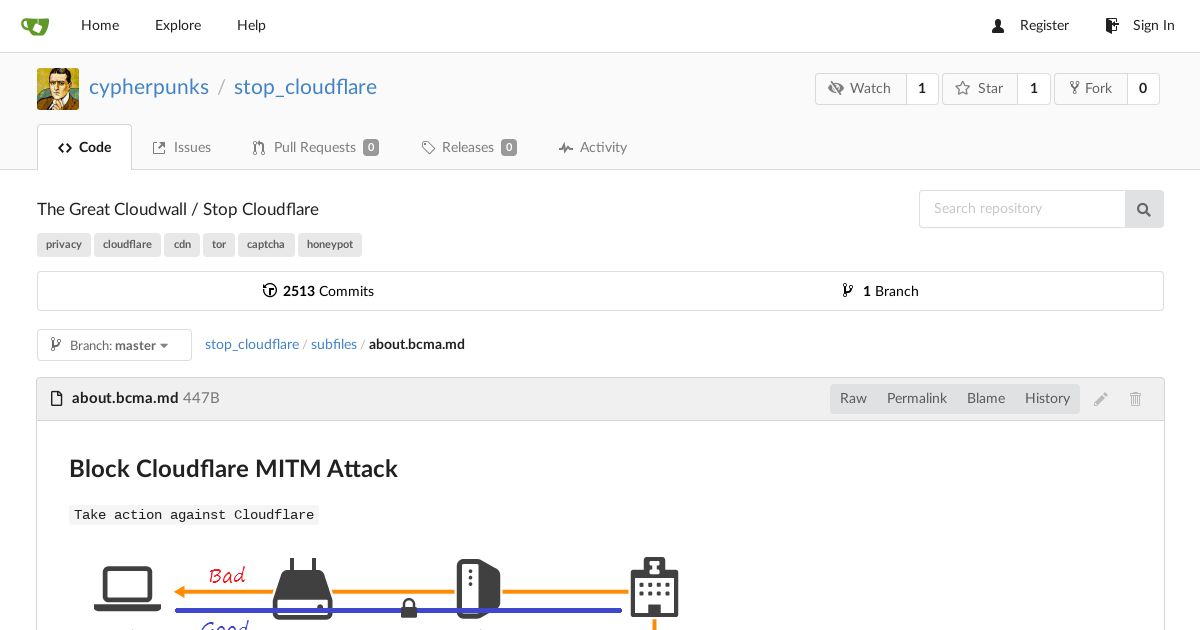Image resolution: width=1200 pixels, height=630 pixels.
Task: Select the honeypot topic tag
Action: pos(330,245)
